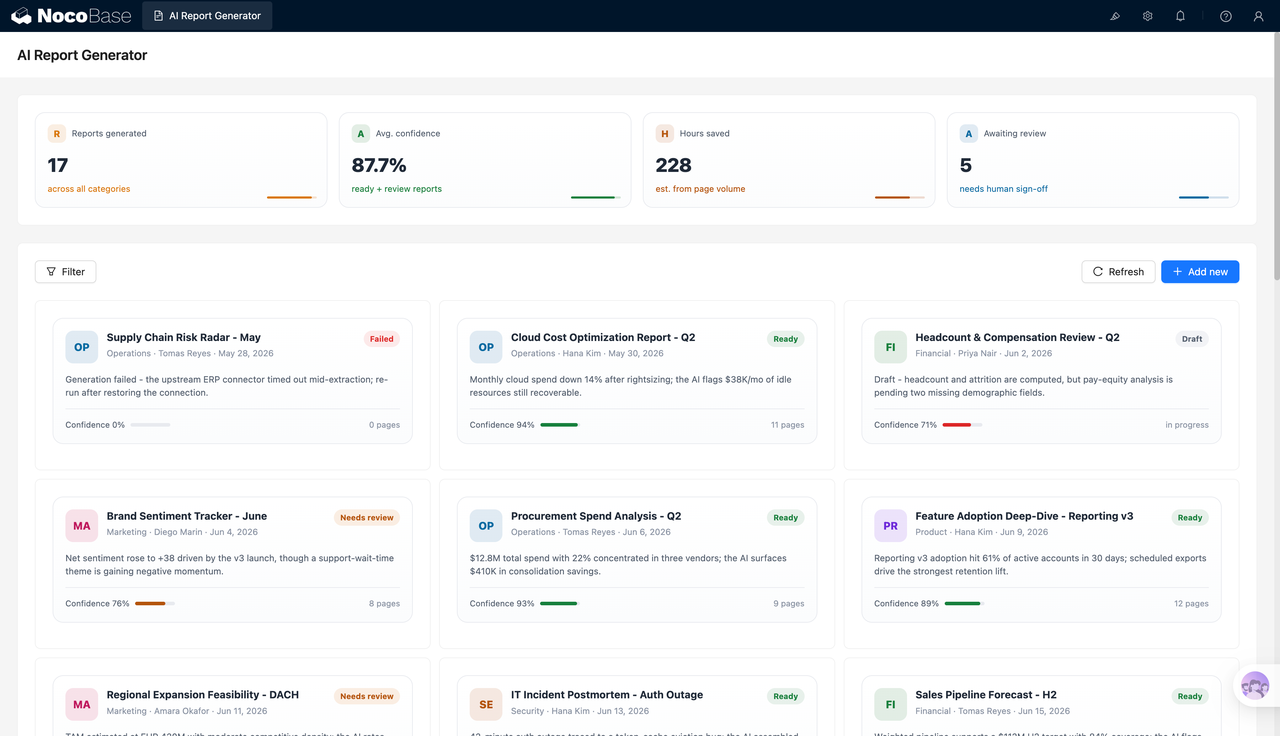Open Regional Expansion Feasibility - DACH title
The image size is (1280, 736).
pyautogui.click(x=203, y=695)
